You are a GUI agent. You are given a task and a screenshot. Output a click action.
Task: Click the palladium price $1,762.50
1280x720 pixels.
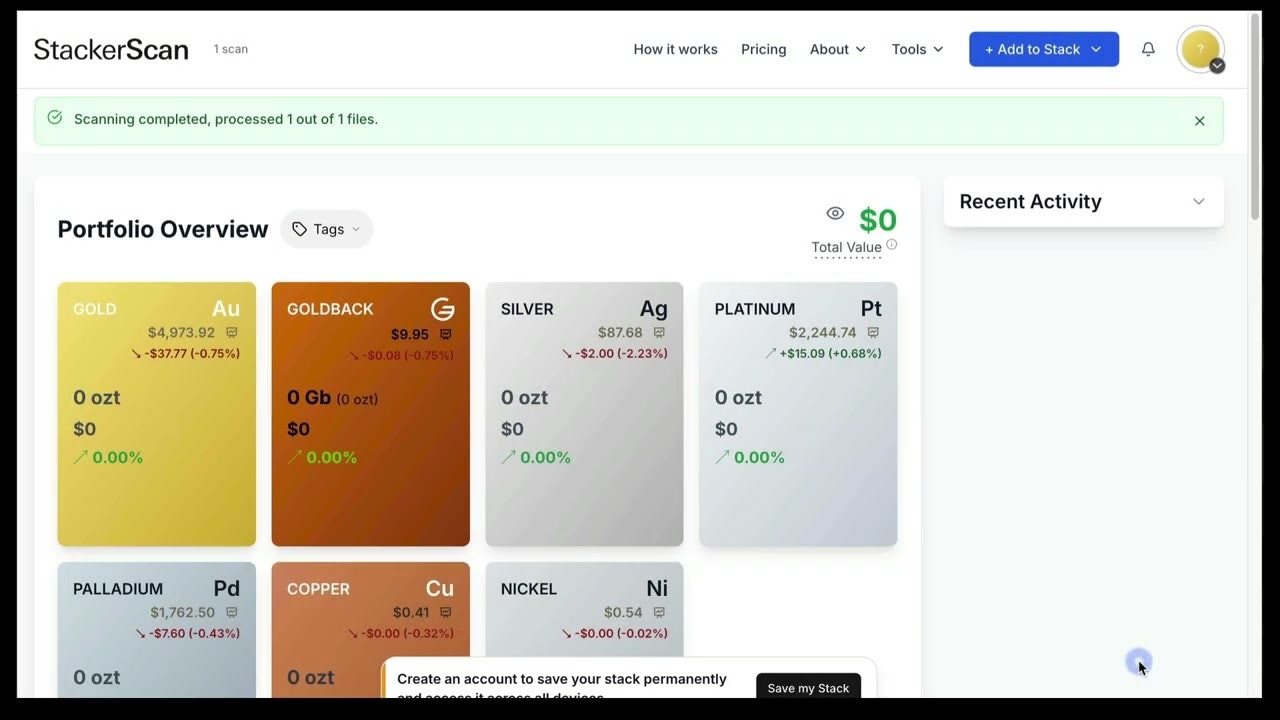(x=182, y=613)
